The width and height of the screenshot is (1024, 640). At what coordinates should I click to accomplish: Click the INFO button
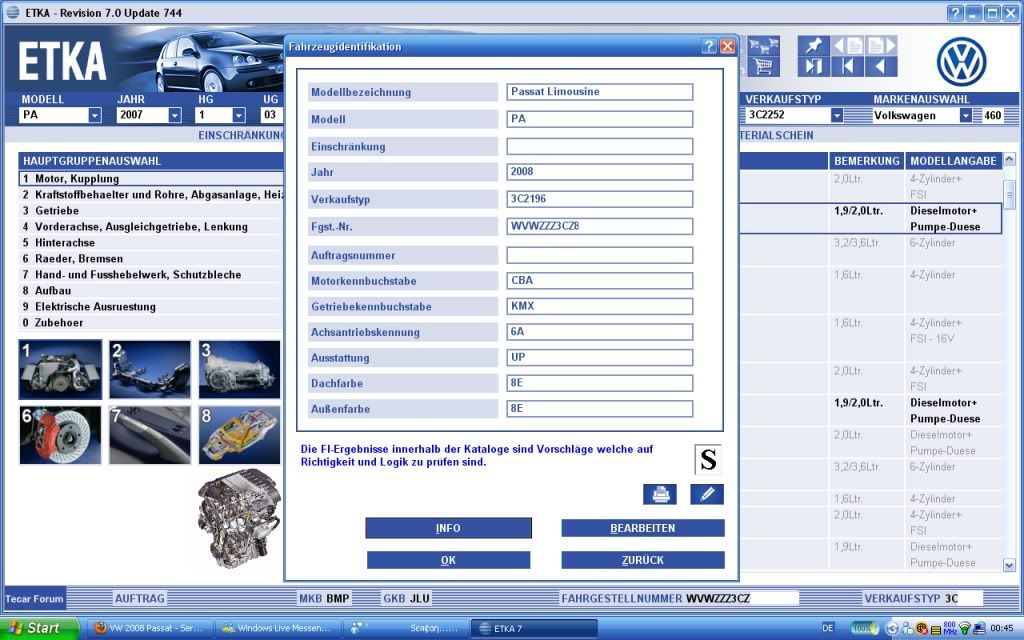pos(448,528)
